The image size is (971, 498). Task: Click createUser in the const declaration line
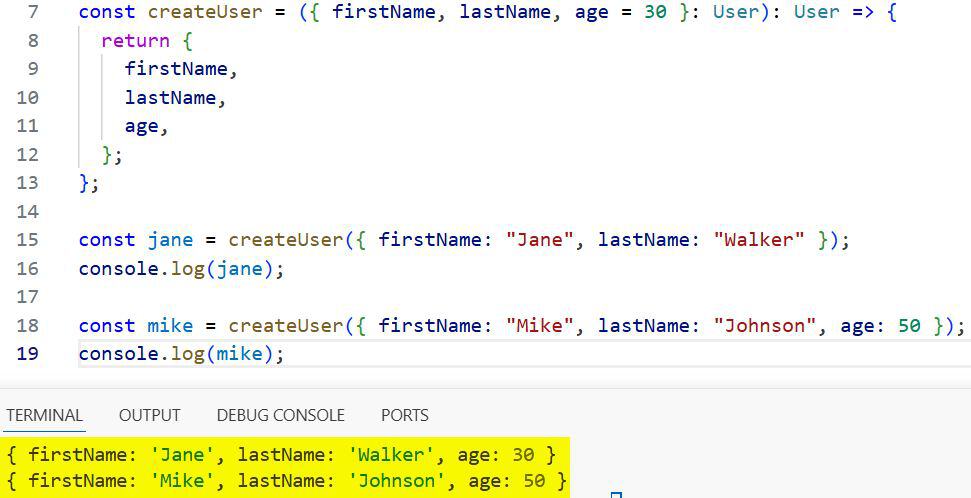(205, 12)
